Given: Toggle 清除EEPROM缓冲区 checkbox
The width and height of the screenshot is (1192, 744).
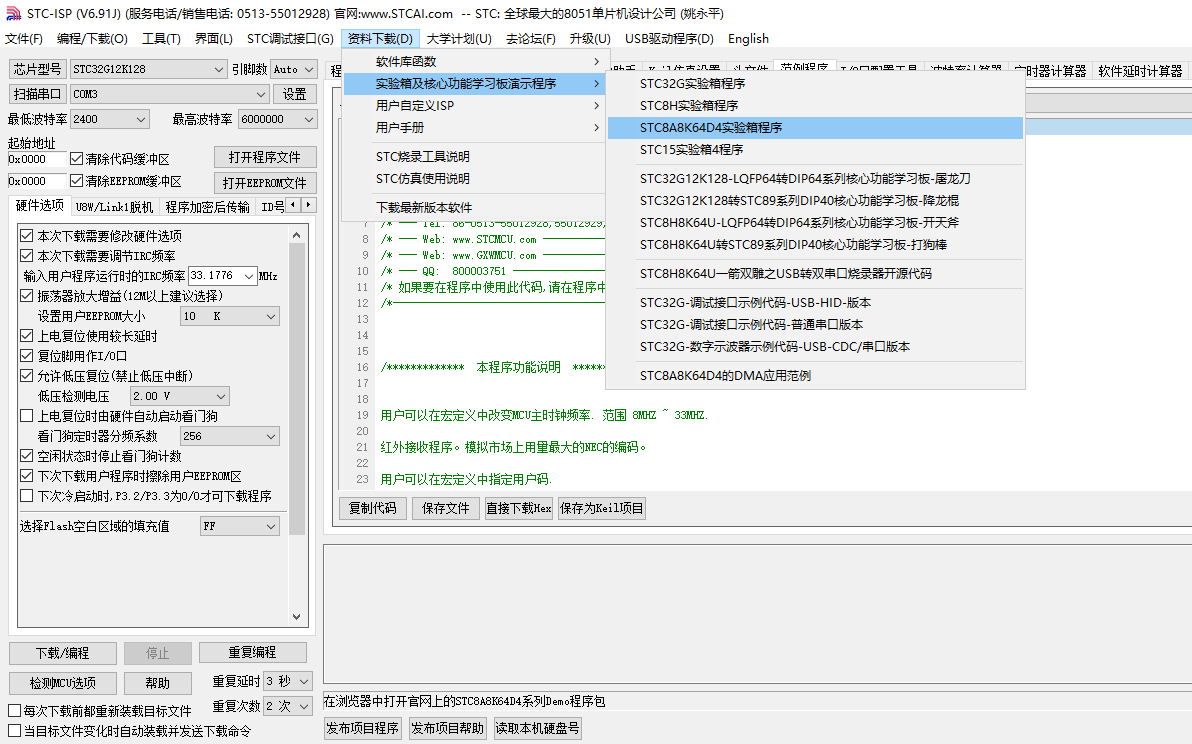Looking at the screenshot, I should [x=76, y=181].
